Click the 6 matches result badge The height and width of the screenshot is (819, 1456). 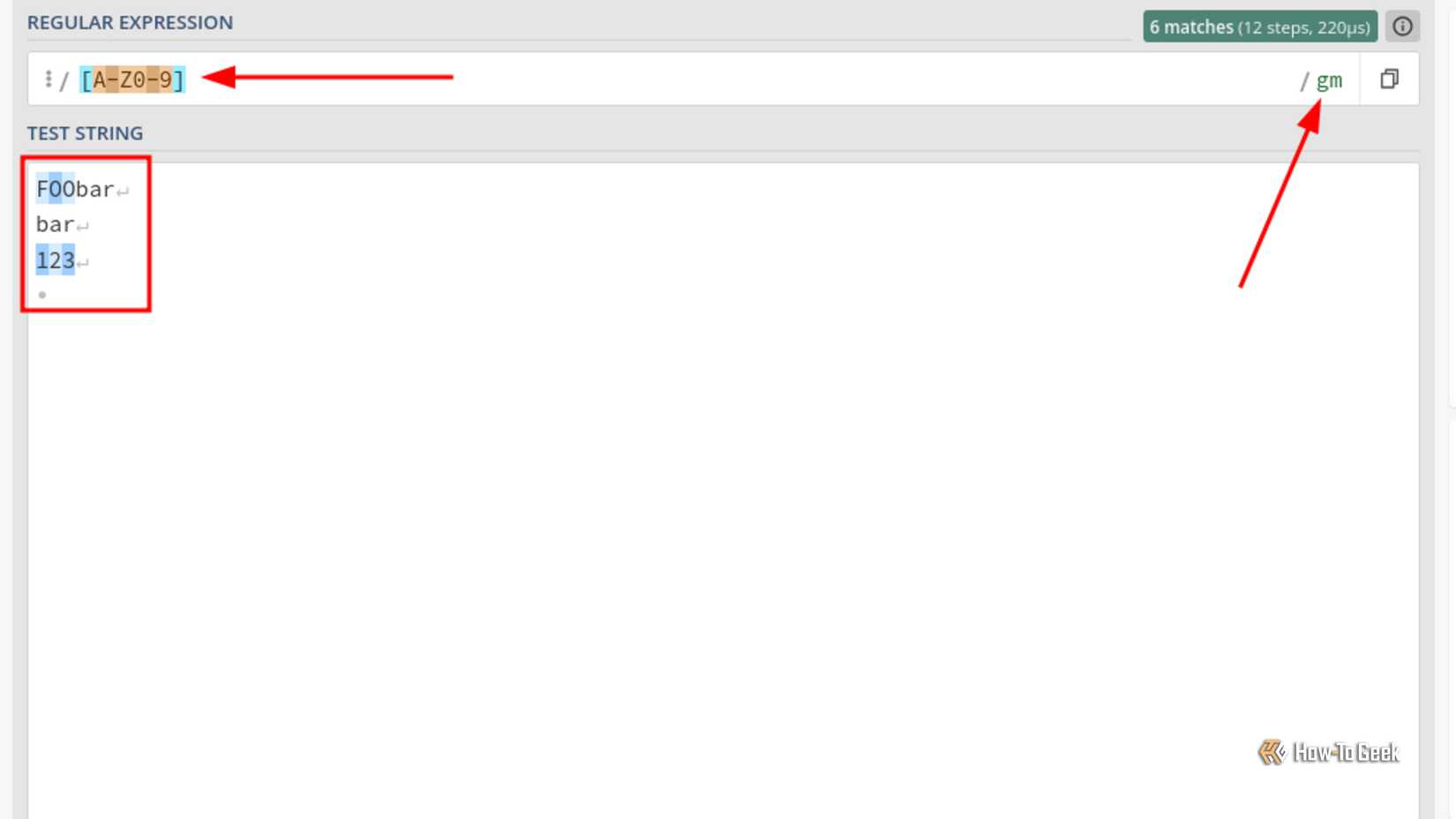[x=1260, y=26]
